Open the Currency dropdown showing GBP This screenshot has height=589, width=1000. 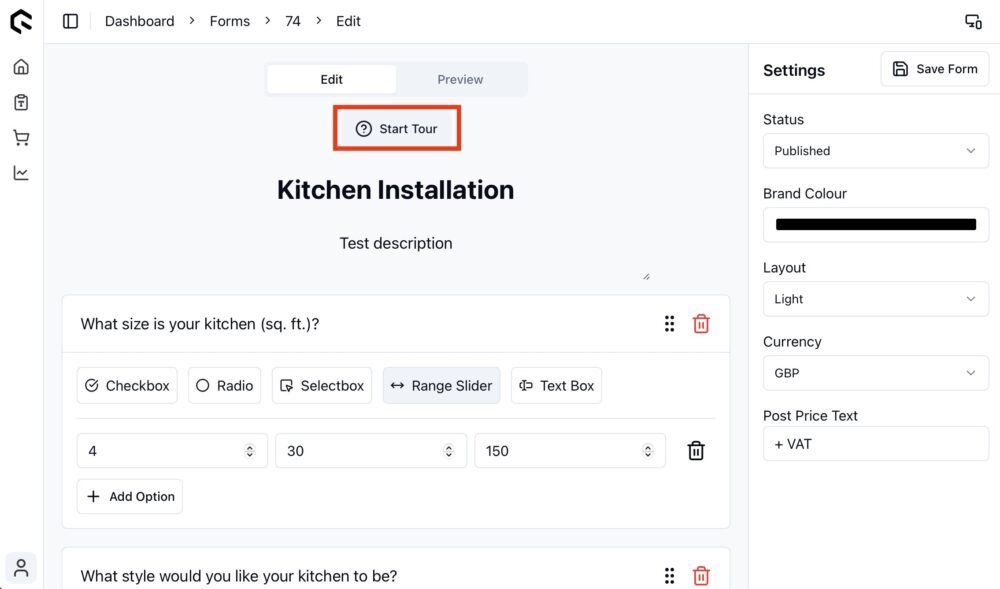[876, 373]
